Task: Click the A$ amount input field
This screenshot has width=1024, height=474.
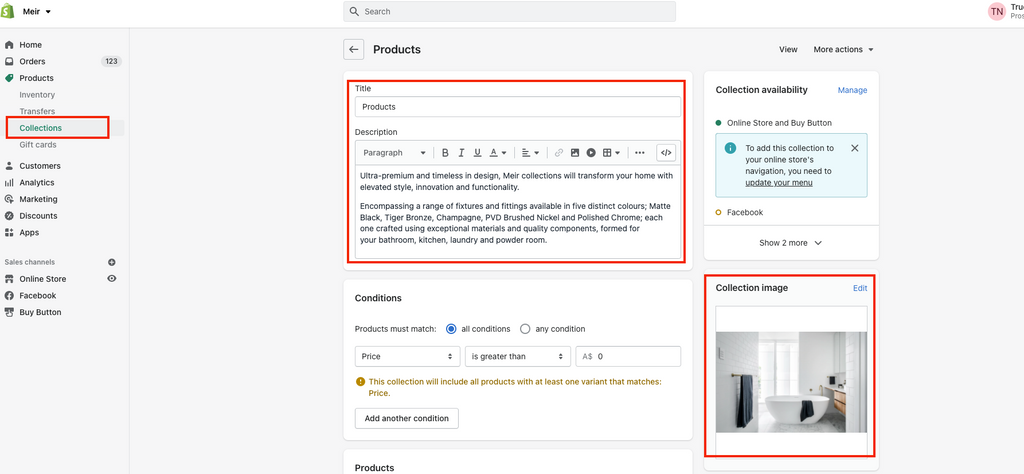Action: (x=628, y=356)
